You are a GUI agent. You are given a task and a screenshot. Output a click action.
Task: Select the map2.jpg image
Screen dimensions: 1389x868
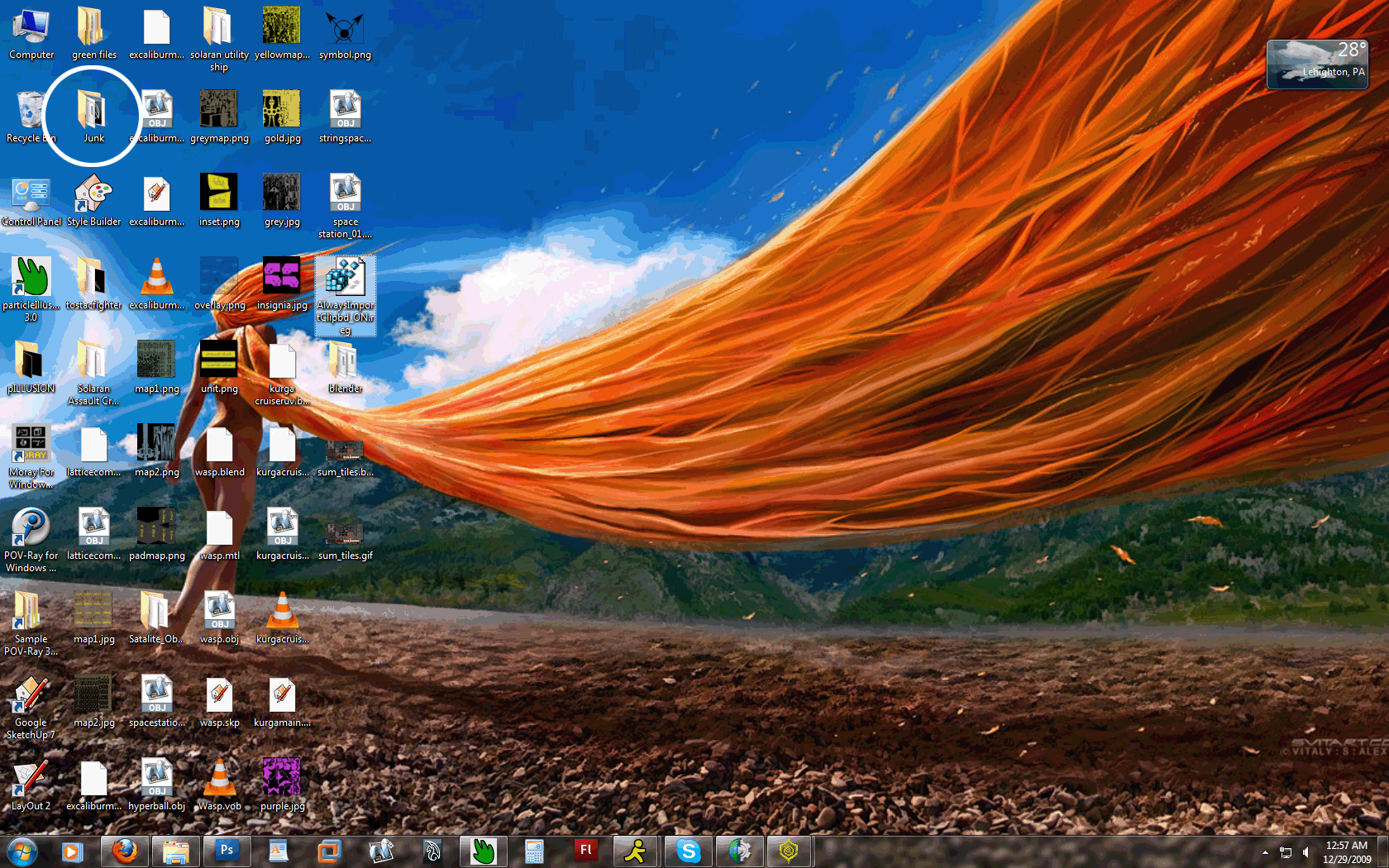pos(93,702)
